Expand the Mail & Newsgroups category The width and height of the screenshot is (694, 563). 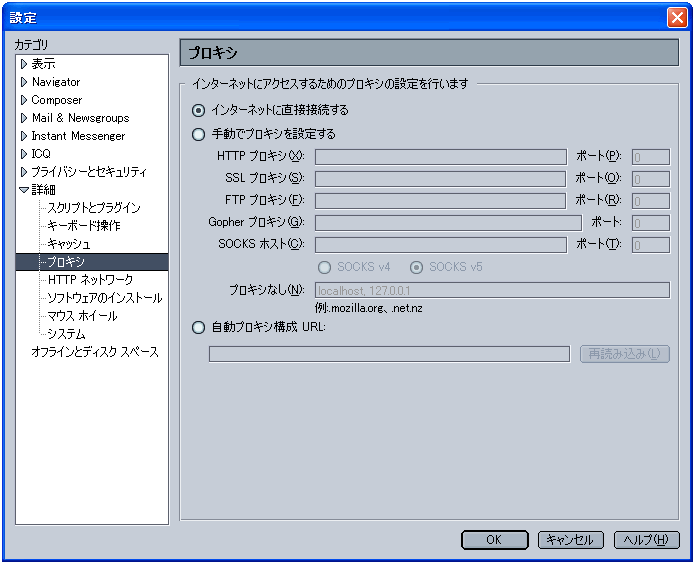coord(24,118)
